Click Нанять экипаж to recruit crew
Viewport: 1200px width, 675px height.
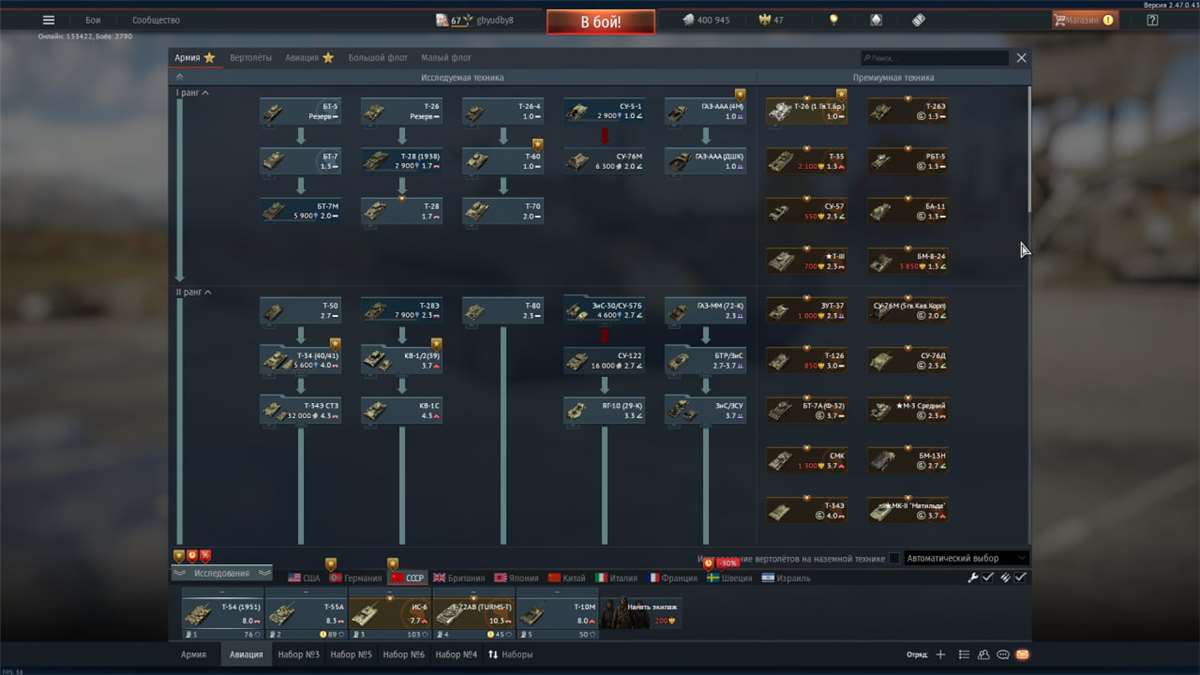pos(640,614)
